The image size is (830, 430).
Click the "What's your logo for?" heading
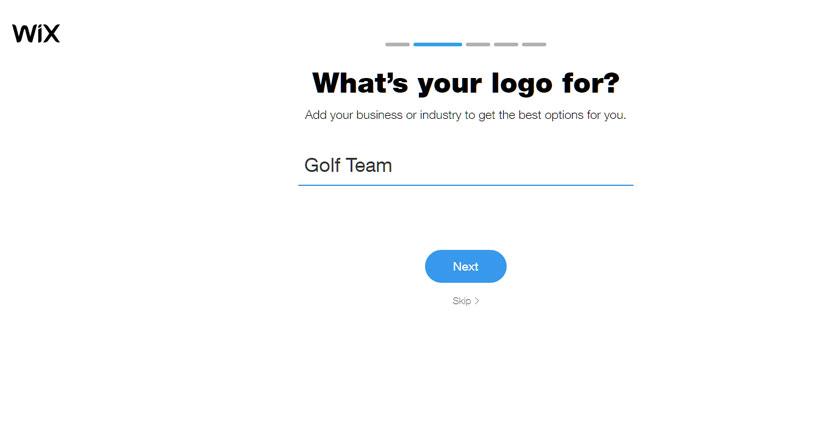[466, 84]
